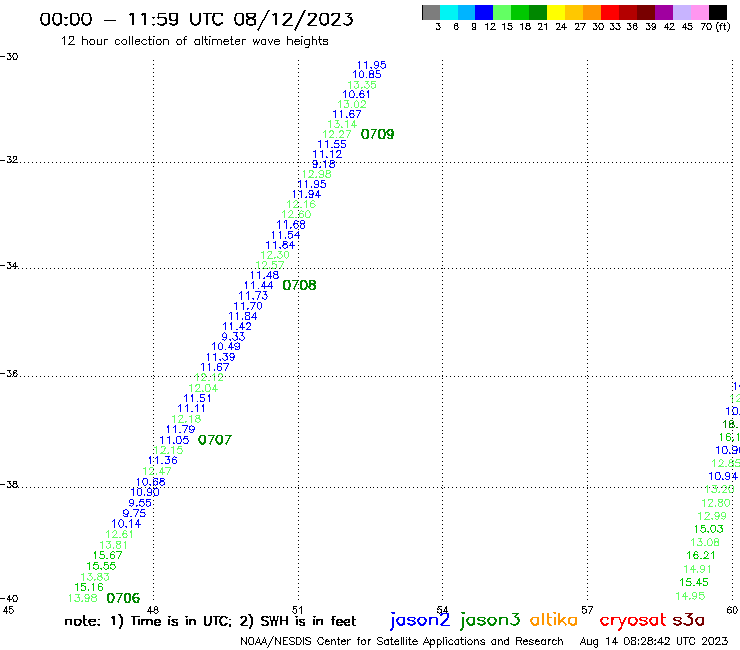Click the right-track value '15.03'
The image size is (740, 650).
(x=708, y=529)
